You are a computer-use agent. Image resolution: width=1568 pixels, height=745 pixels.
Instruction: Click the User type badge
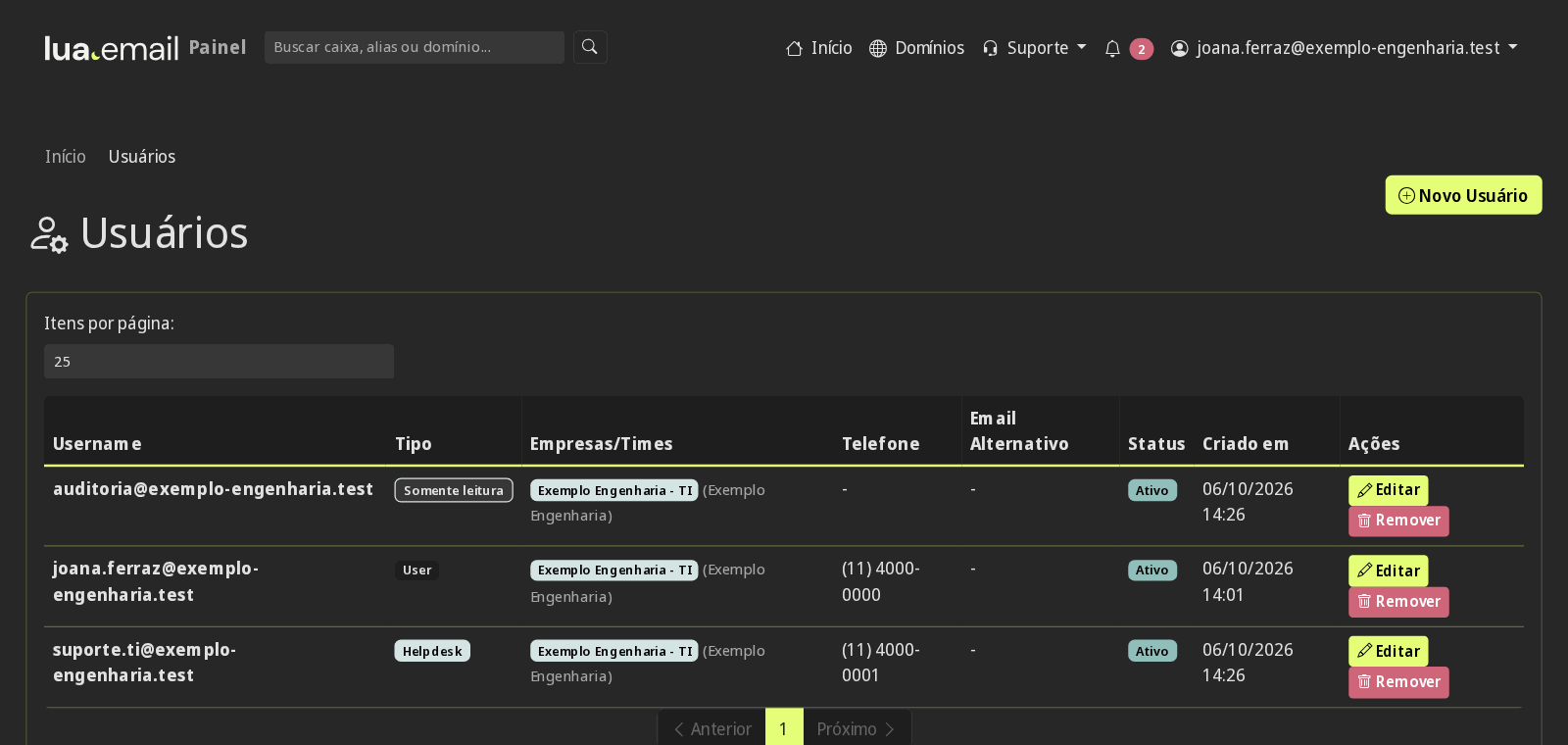[416, 571]
